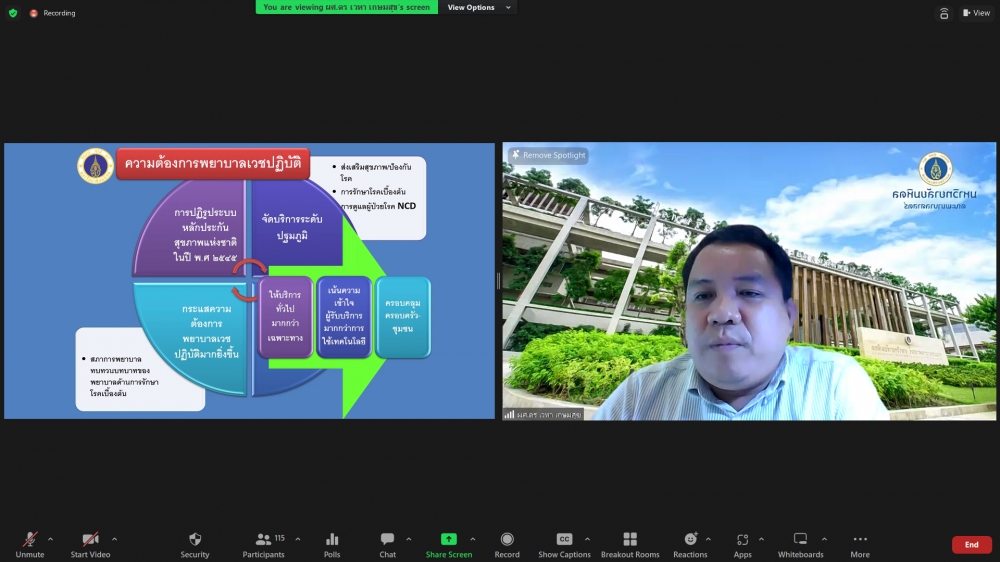Screen dimensions: 1000x562
Task: Expand the View Options dropdown
Action: pyautogui.click(x=479, y=7)
